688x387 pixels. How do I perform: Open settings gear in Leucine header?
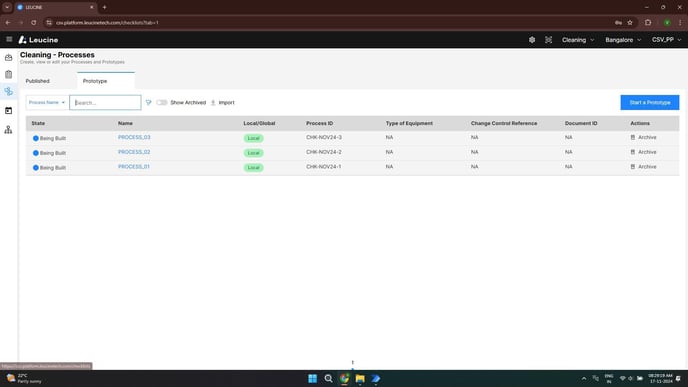532,40
